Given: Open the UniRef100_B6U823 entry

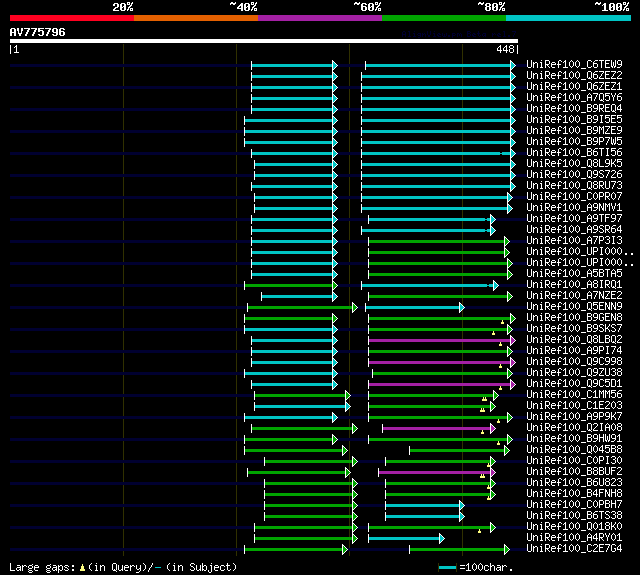Looking at the screenshot, I should tap(574, 483).
